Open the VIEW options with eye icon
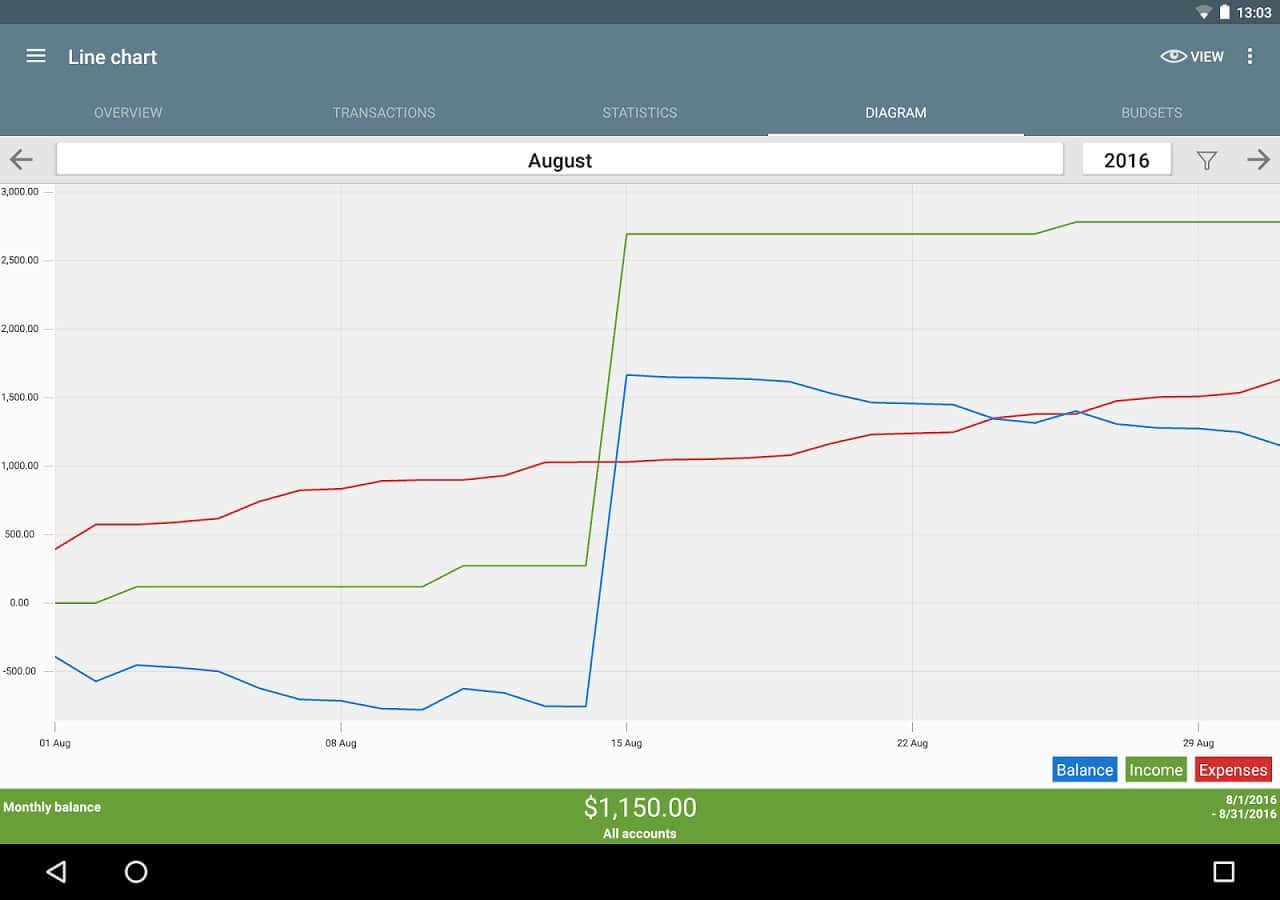Image resolution: width=1280 pixels, height=900 pixels. pos(1192,56)
